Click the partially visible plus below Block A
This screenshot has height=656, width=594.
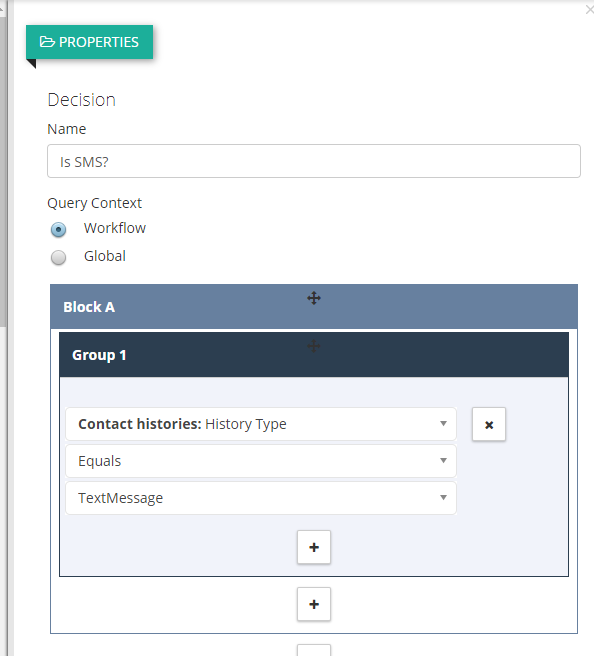click(x=314, y=651)
